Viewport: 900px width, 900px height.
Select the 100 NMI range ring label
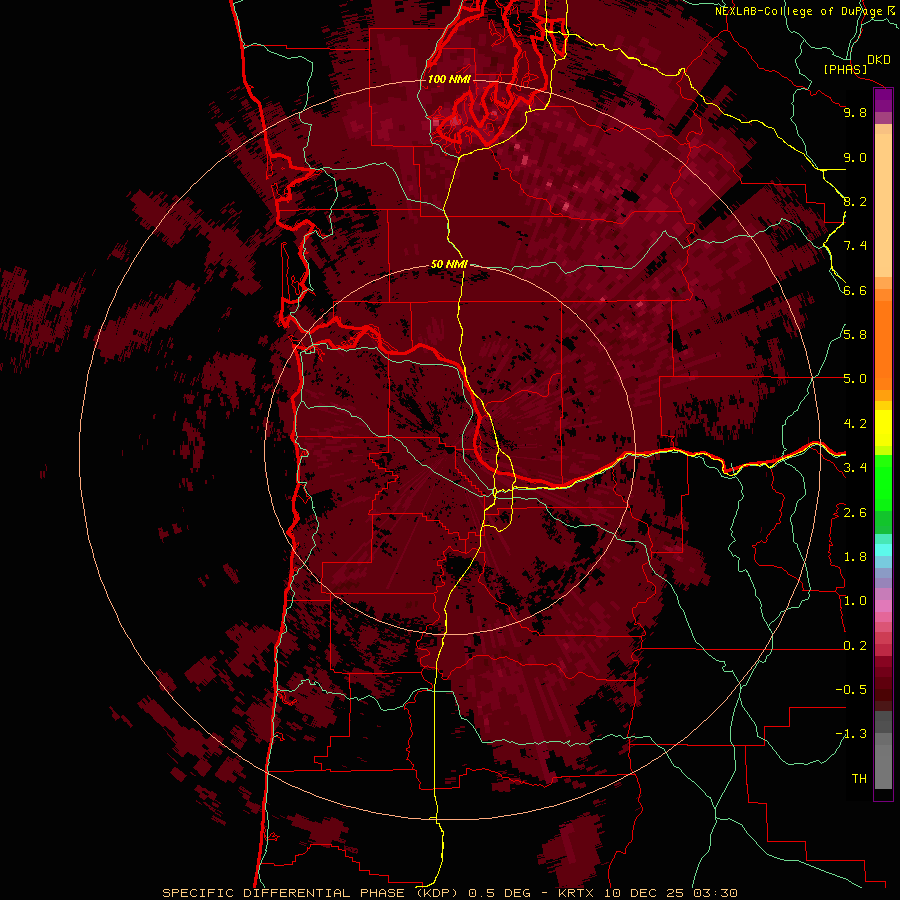coord(449,79)
